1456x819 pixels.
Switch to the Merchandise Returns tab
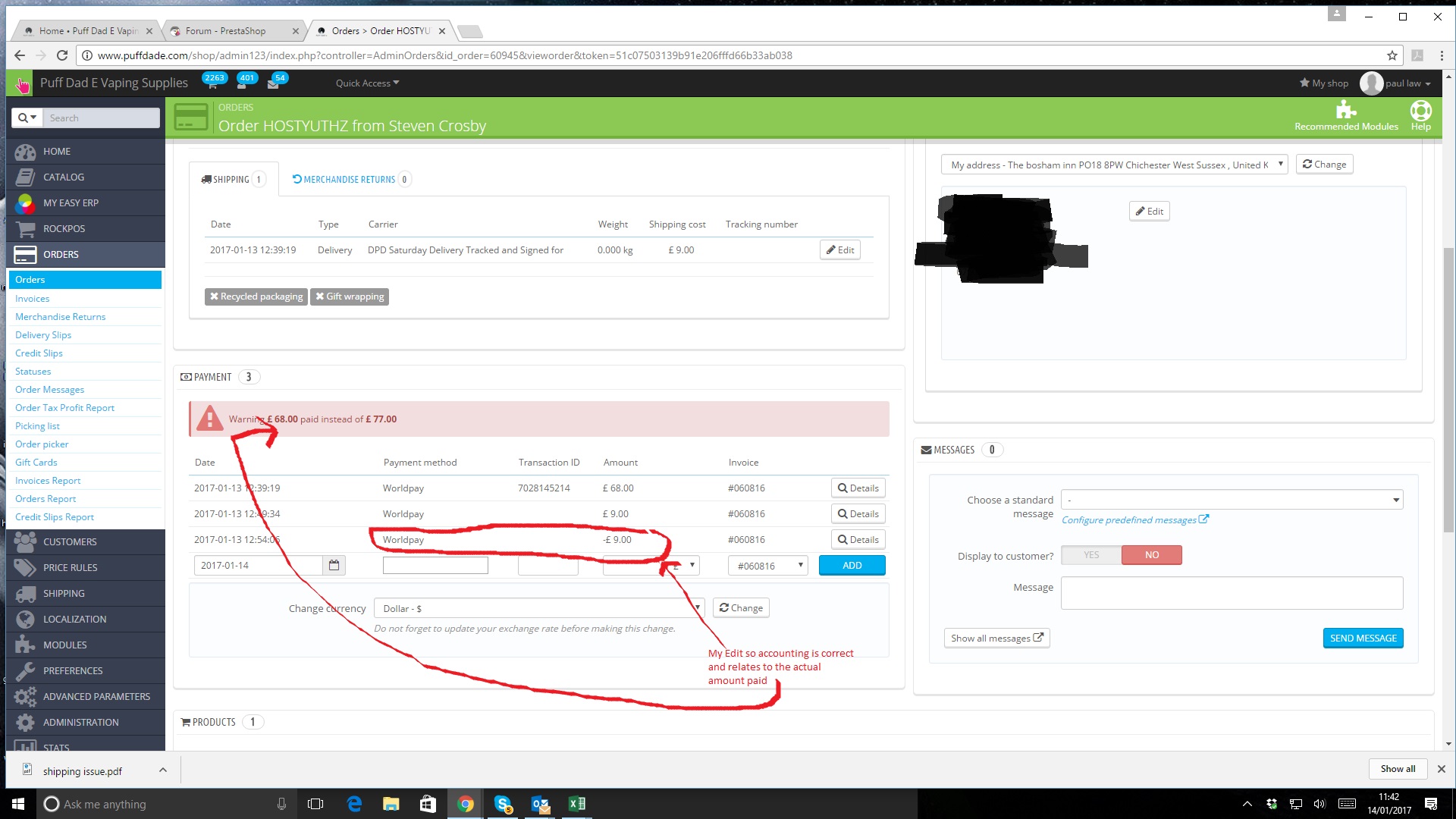tap(349, 180)
